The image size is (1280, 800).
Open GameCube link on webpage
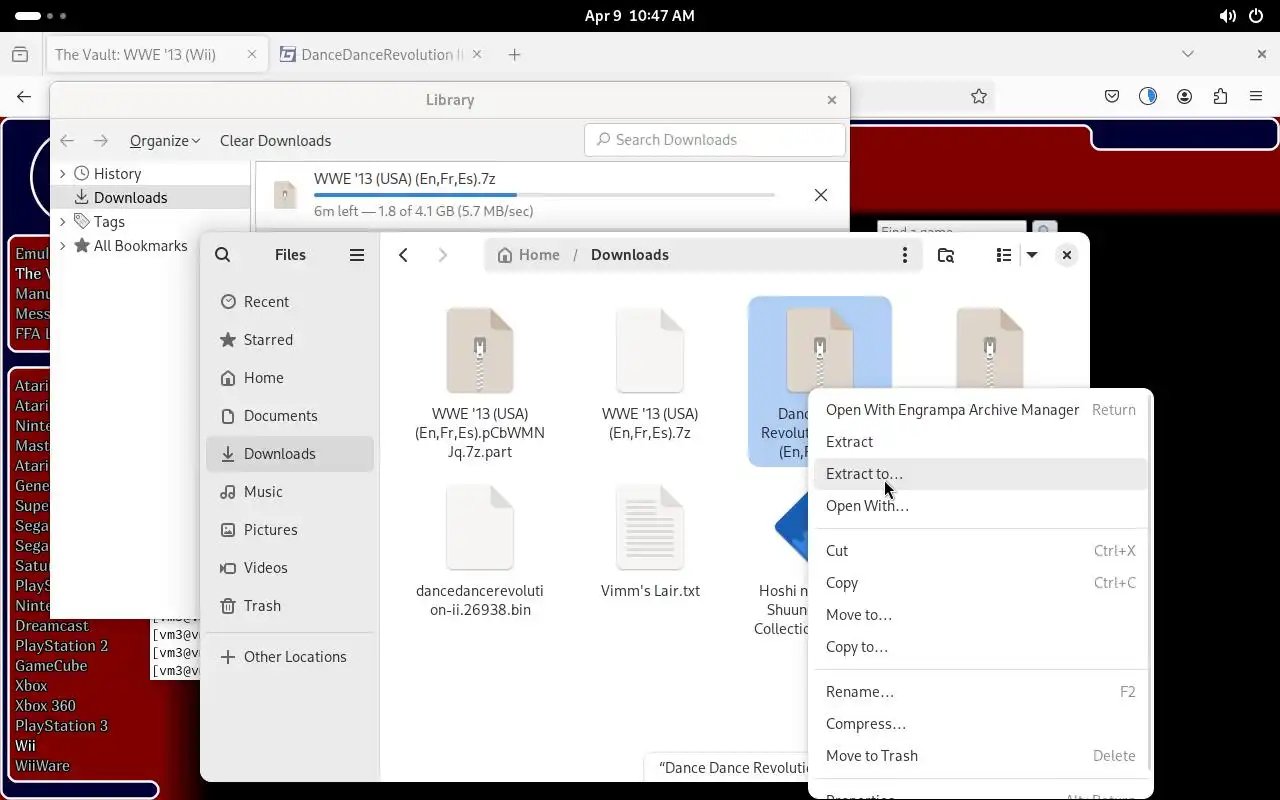pos(51,666)
